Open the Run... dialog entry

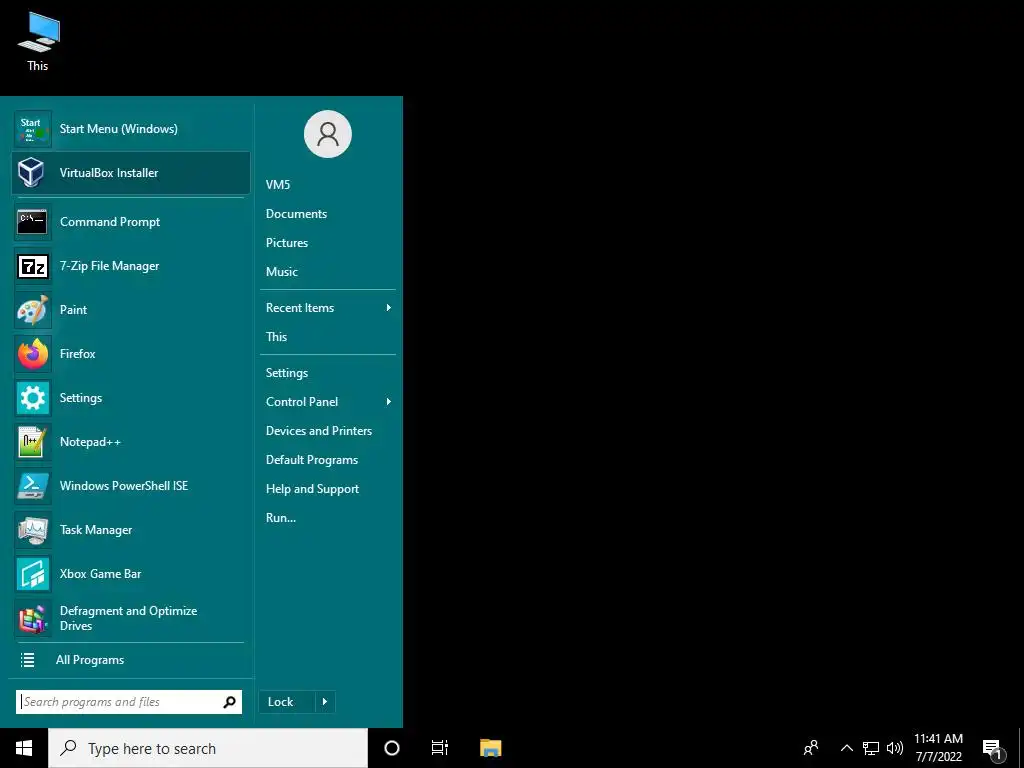coord(281,518)
